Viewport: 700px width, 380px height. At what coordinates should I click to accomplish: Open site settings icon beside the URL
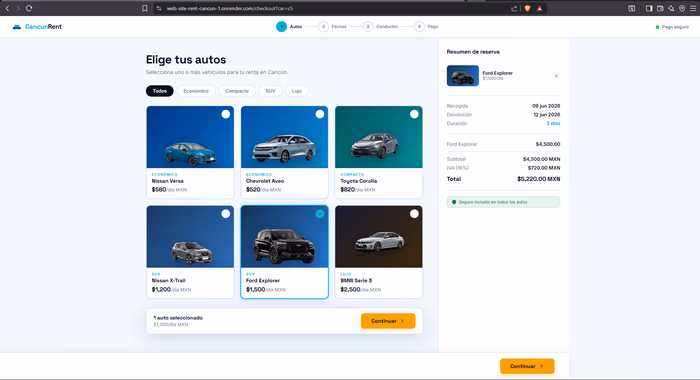point(158,8)
